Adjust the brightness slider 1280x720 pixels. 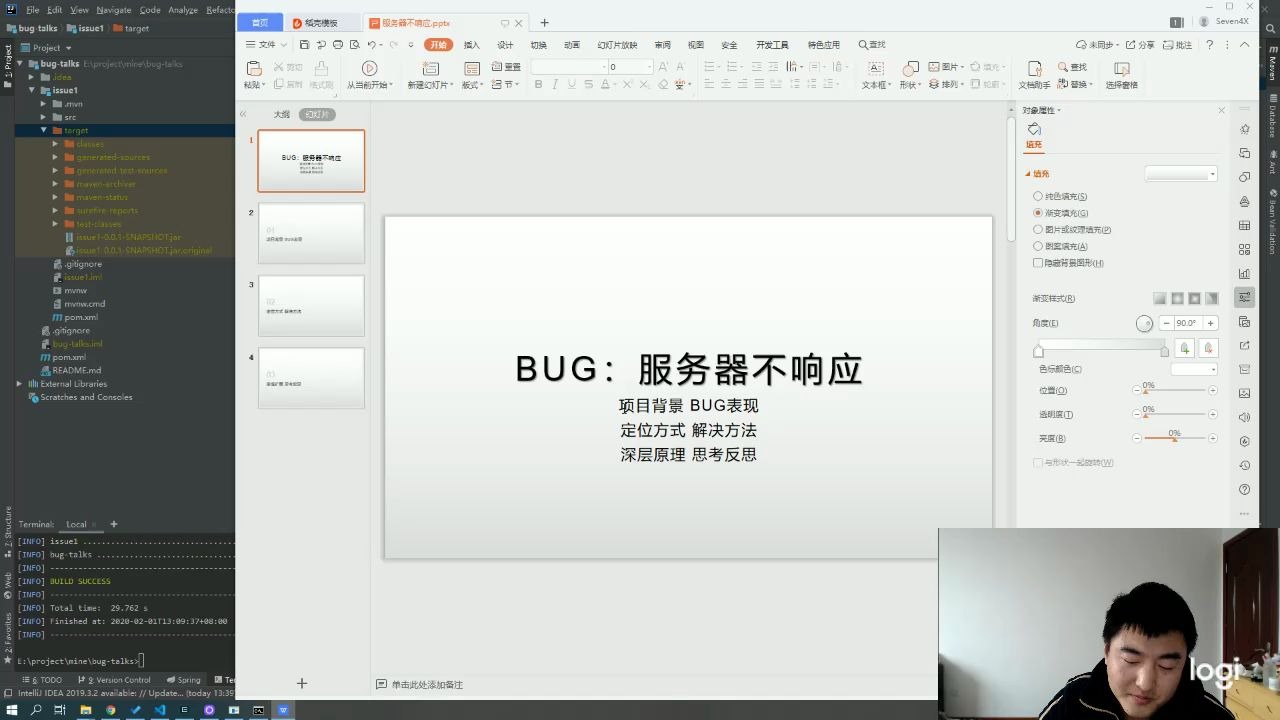[x=1174, y=439]
